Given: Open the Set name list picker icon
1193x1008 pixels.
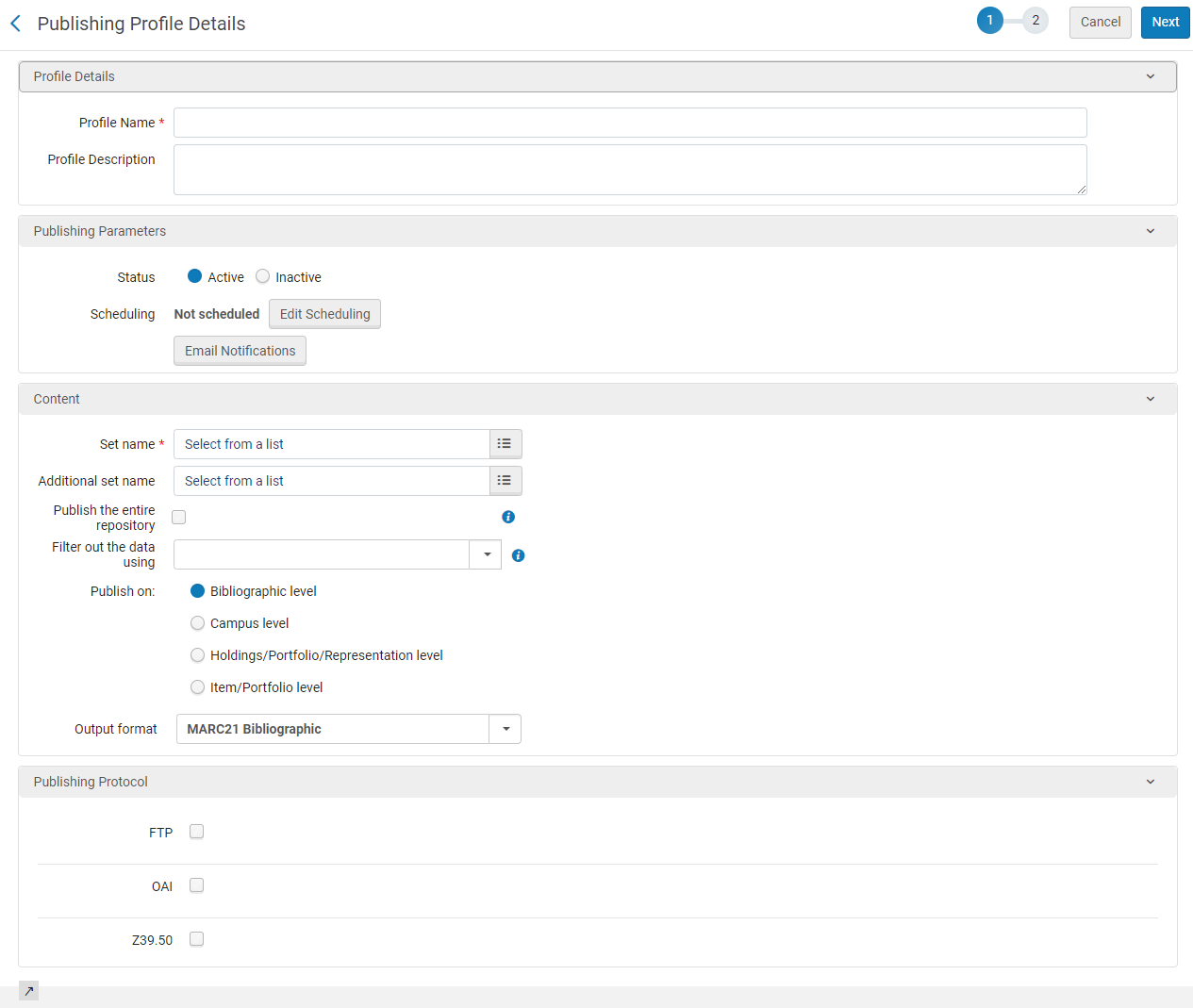Looking at the screenshot, I should pyautogui.click(x=505, y=444).
